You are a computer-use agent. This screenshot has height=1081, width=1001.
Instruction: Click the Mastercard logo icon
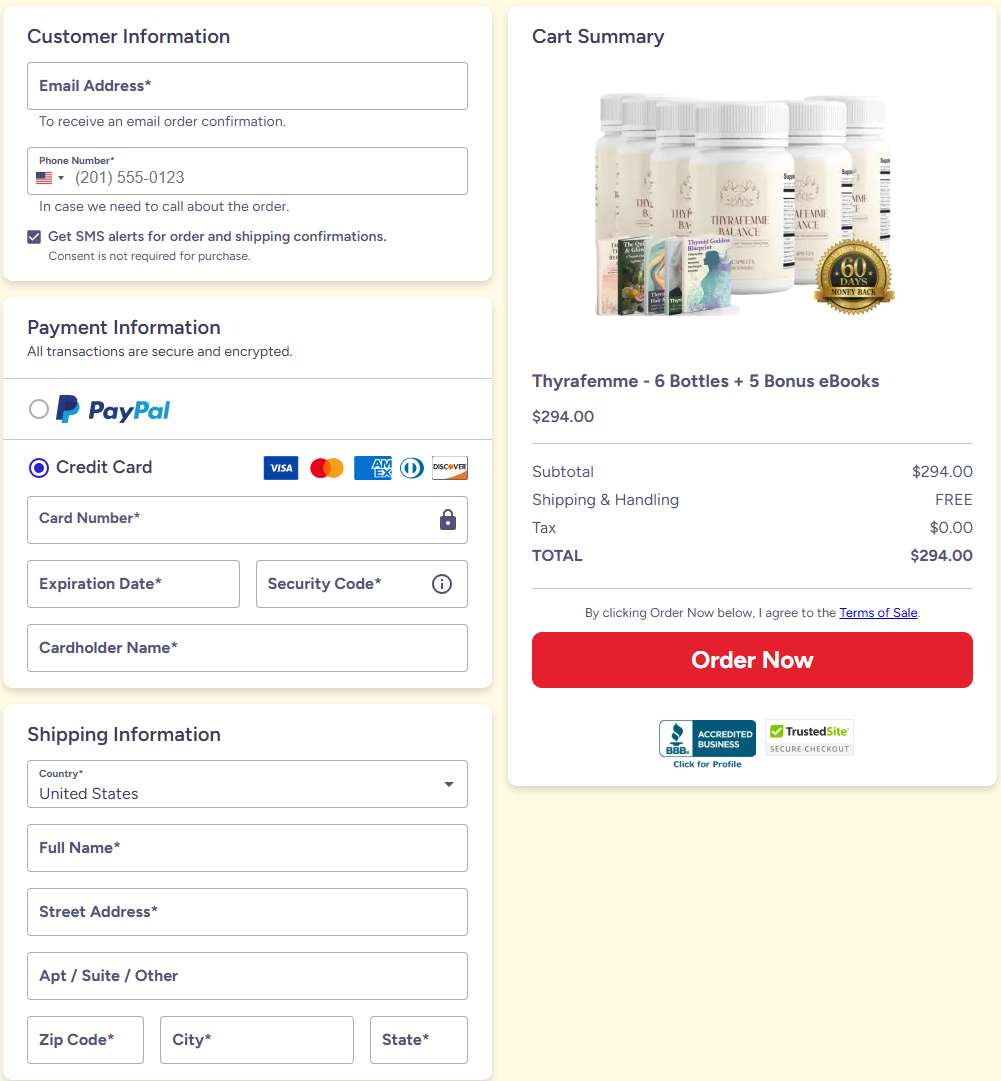pyautogui.click(x=327, y=468)
